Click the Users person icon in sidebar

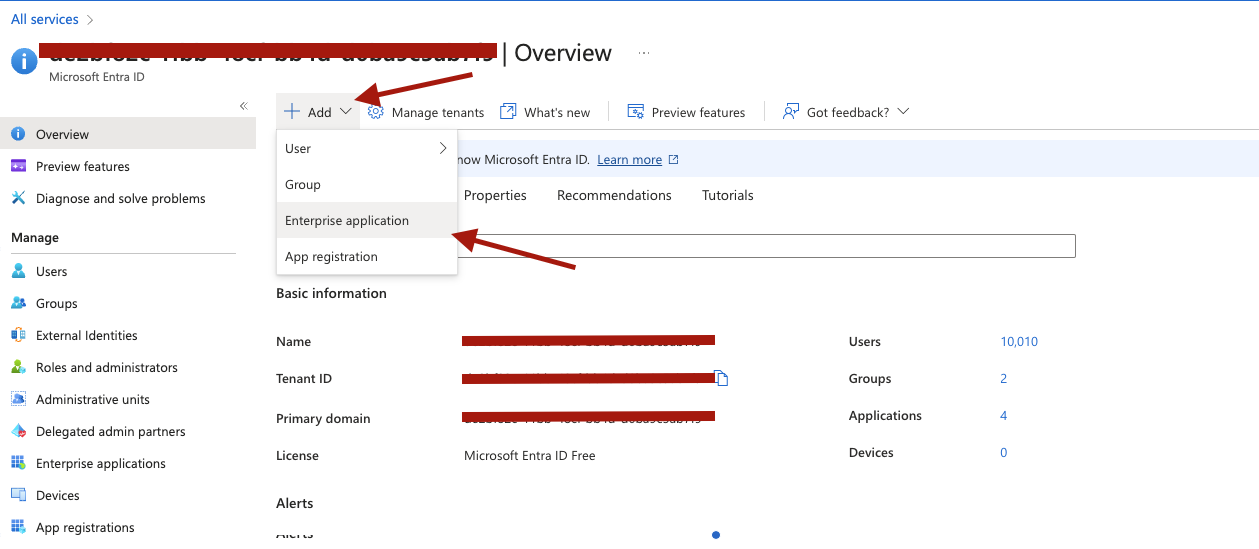[x=18, y=271]
